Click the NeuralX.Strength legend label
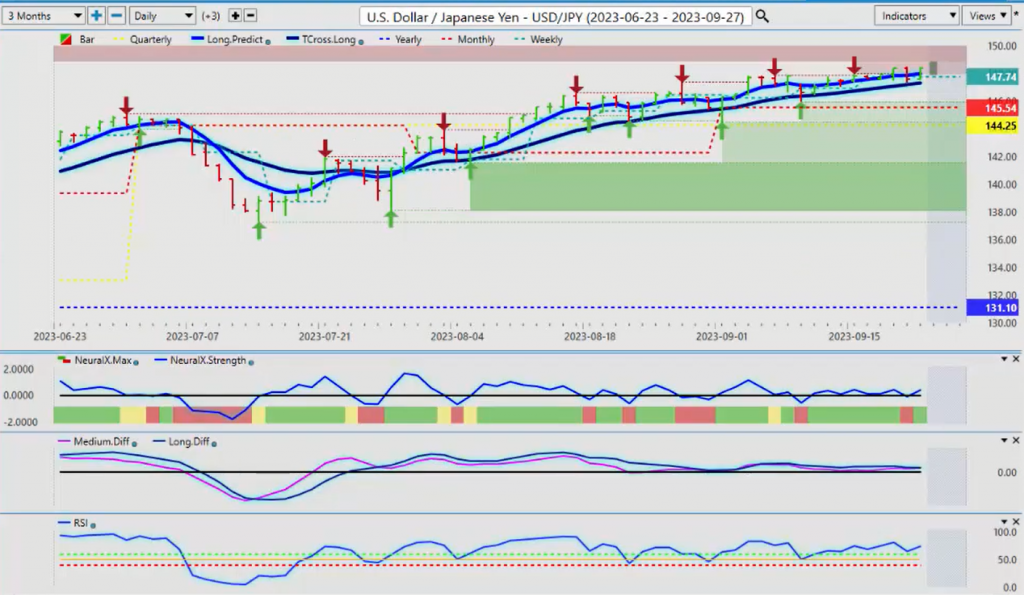Image resolution: width=1024 pixels, height=595 pixels. (208, 361)
